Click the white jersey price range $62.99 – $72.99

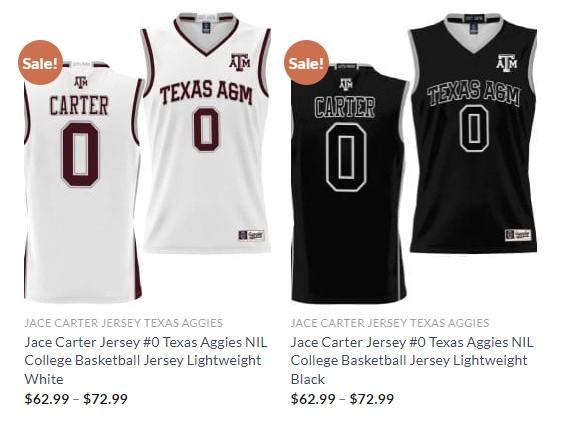point(76,399)
